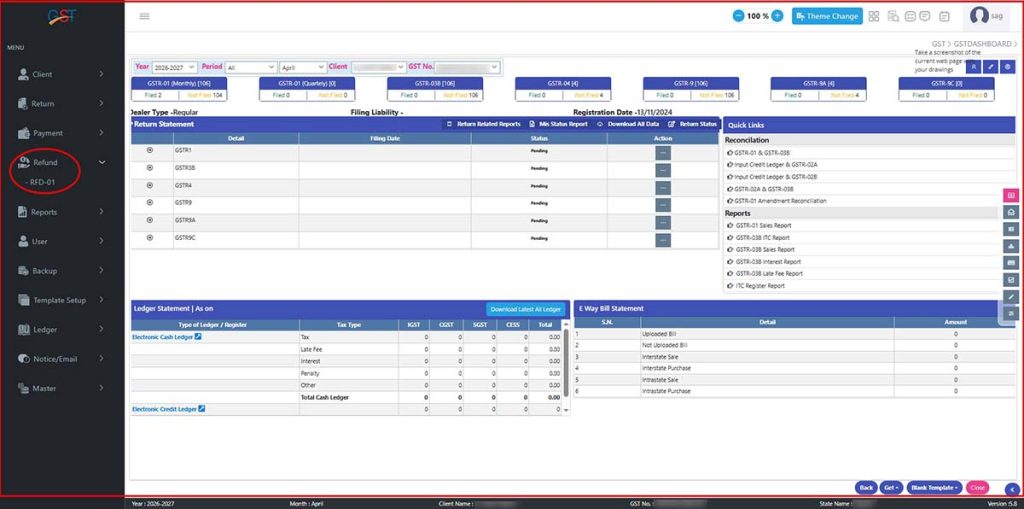Click the pink icon on right edge toolbar
1024x509 pixels.
[1011, 195]
